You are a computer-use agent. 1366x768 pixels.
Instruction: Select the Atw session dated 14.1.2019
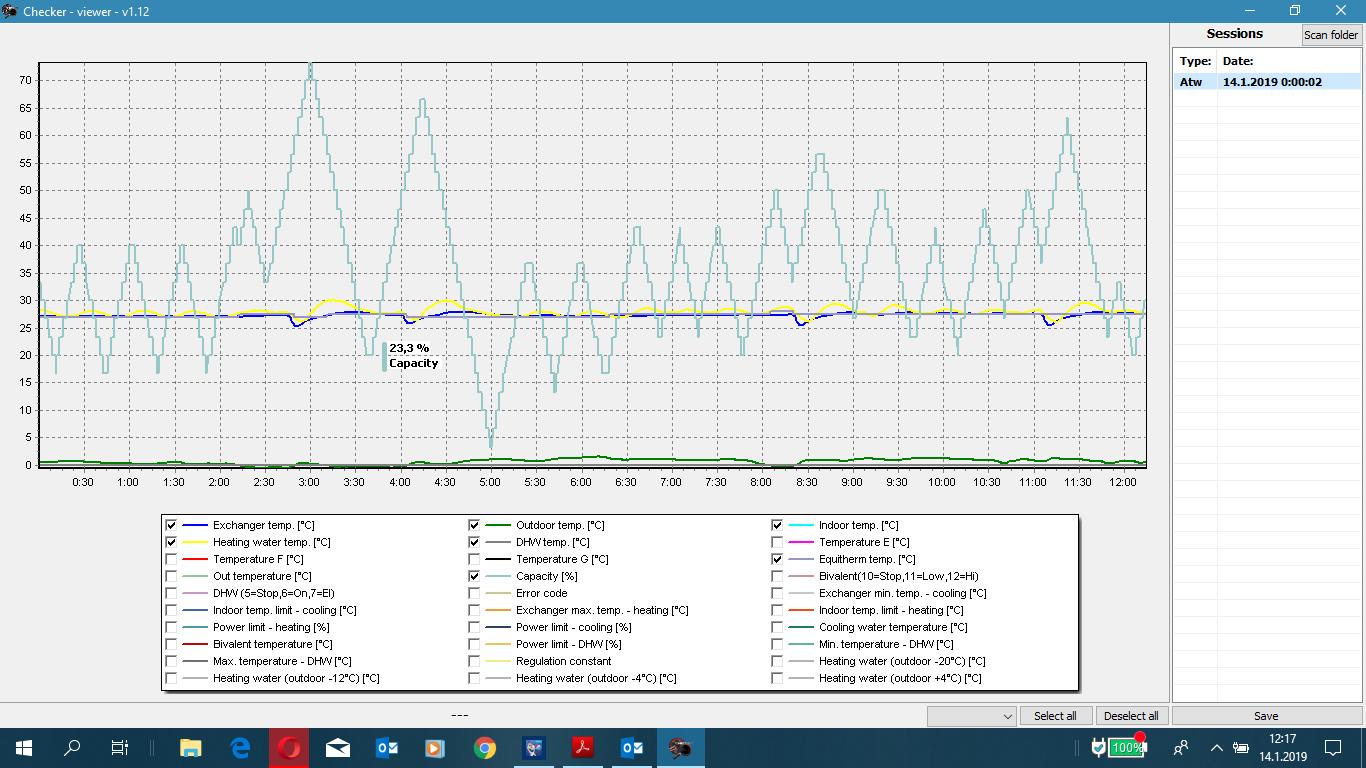coord(1270,82)
